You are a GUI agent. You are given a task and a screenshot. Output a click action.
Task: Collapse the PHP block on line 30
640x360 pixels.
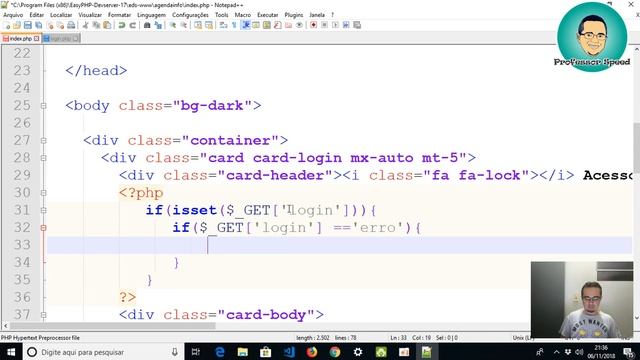pos(43,193)
